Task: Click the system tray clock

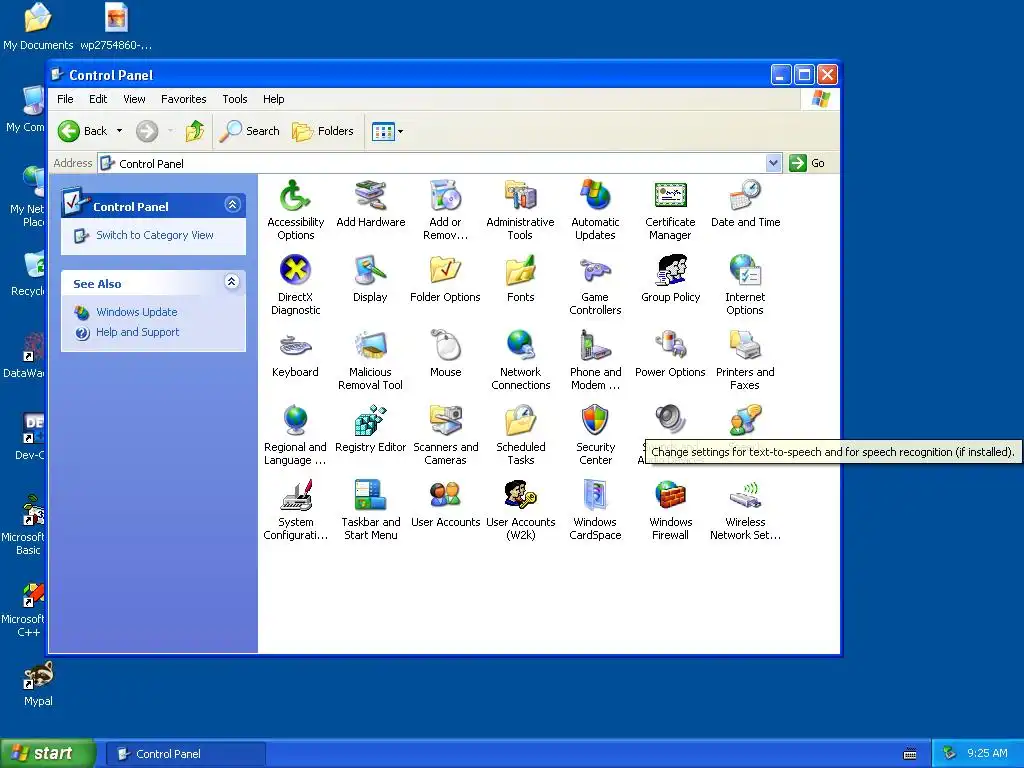Action: point(987,754)
